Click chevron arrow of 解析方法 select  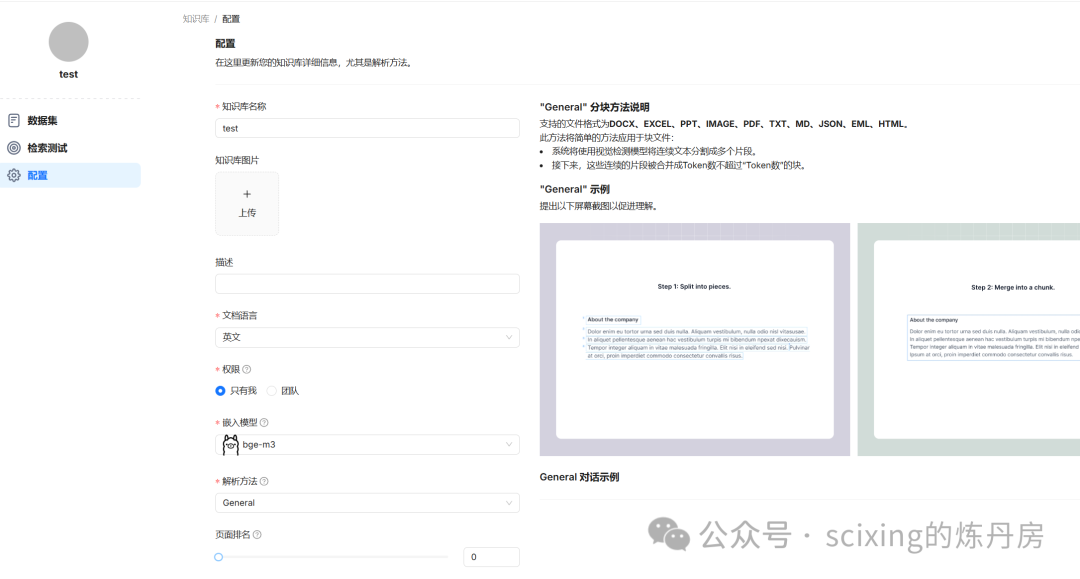(509, 503)
